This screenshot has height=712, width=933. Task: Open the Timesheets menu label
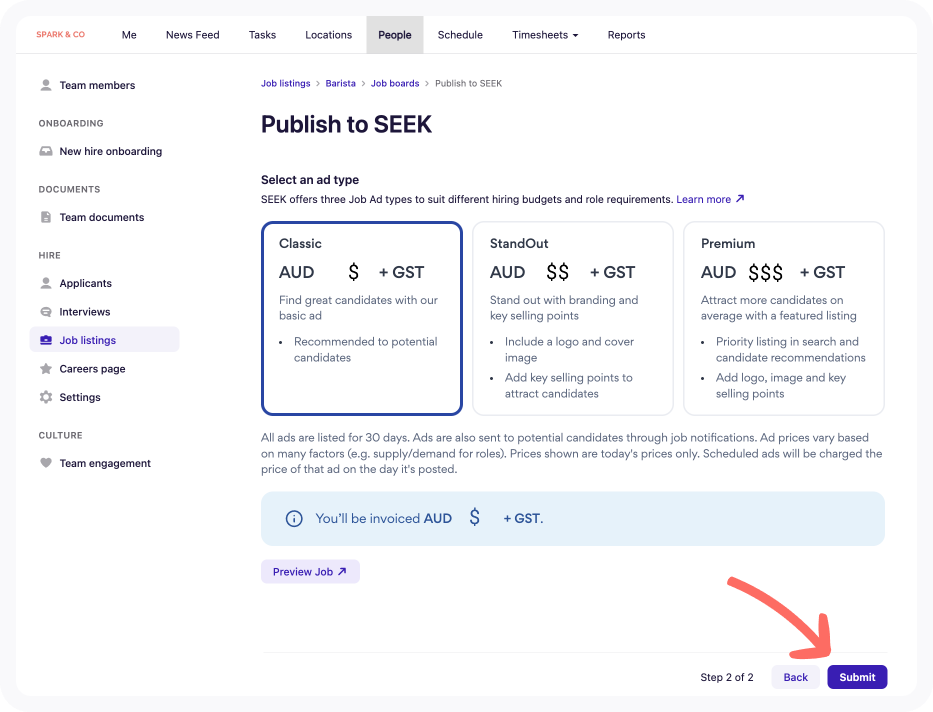[x=540, y=34]
